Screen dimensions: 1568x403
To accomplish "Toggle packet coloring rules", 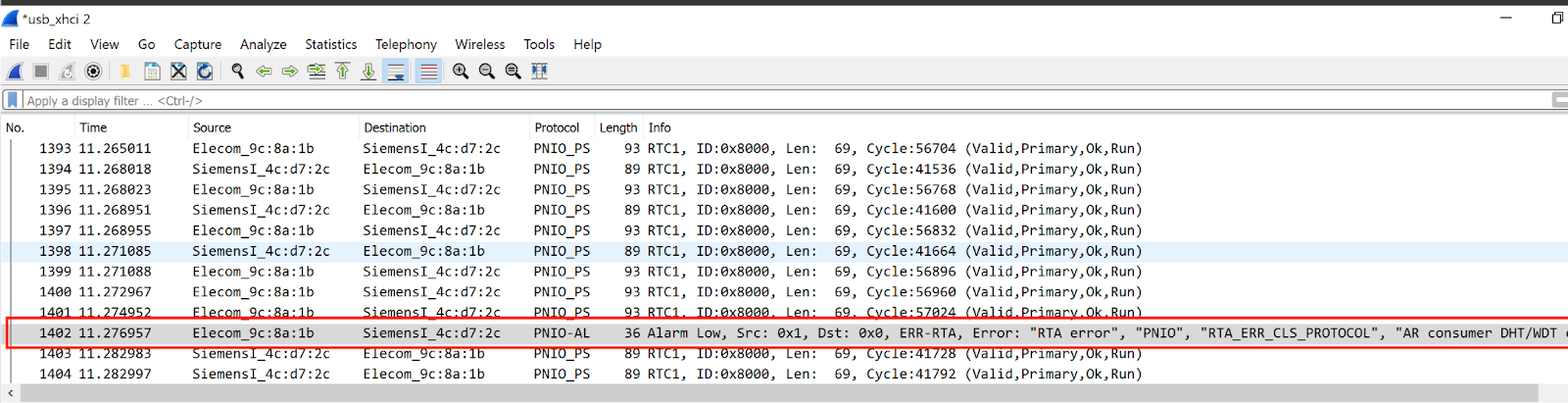I will 428,71.
